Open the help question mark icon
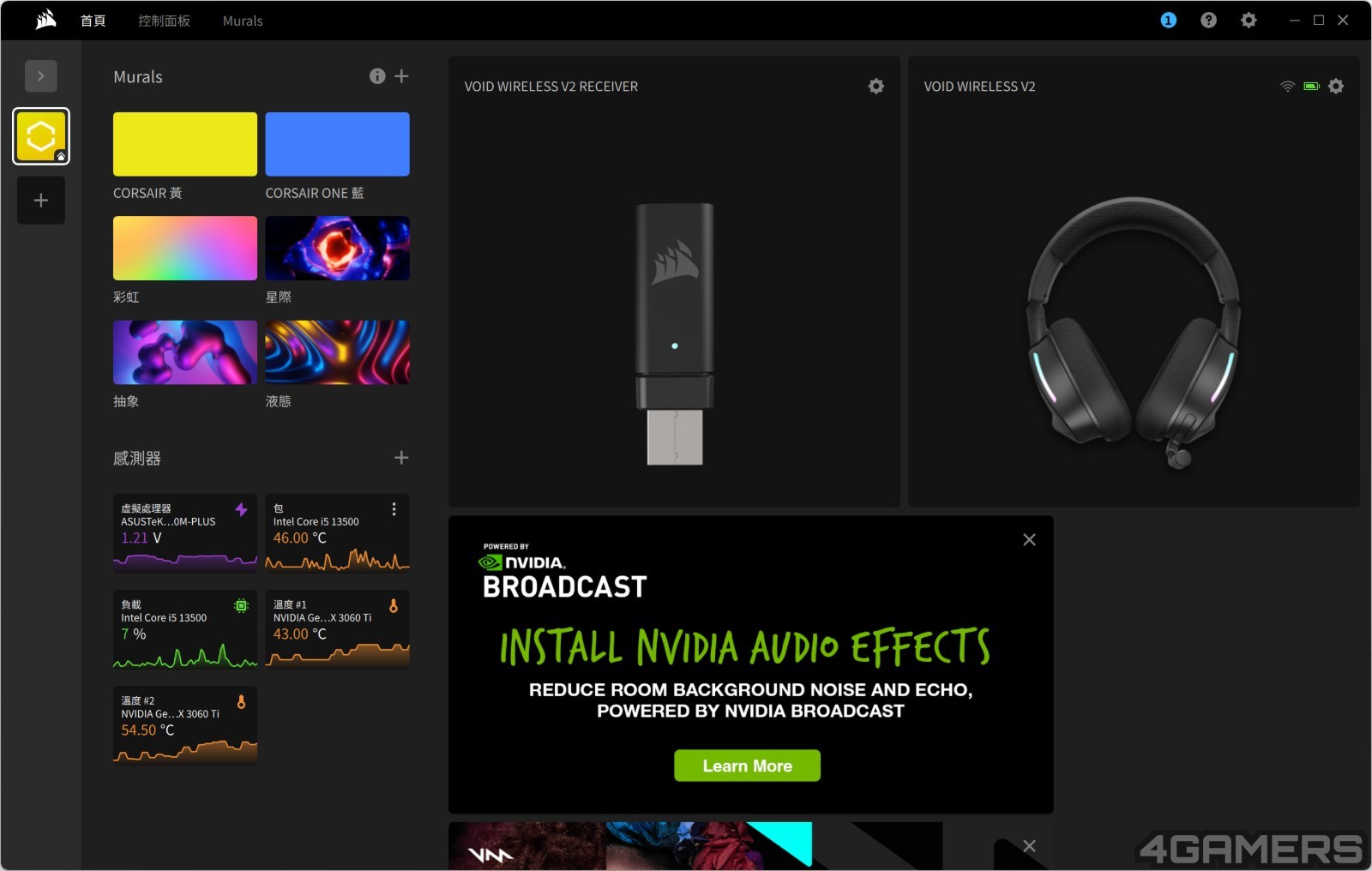 pos(1208,20)
